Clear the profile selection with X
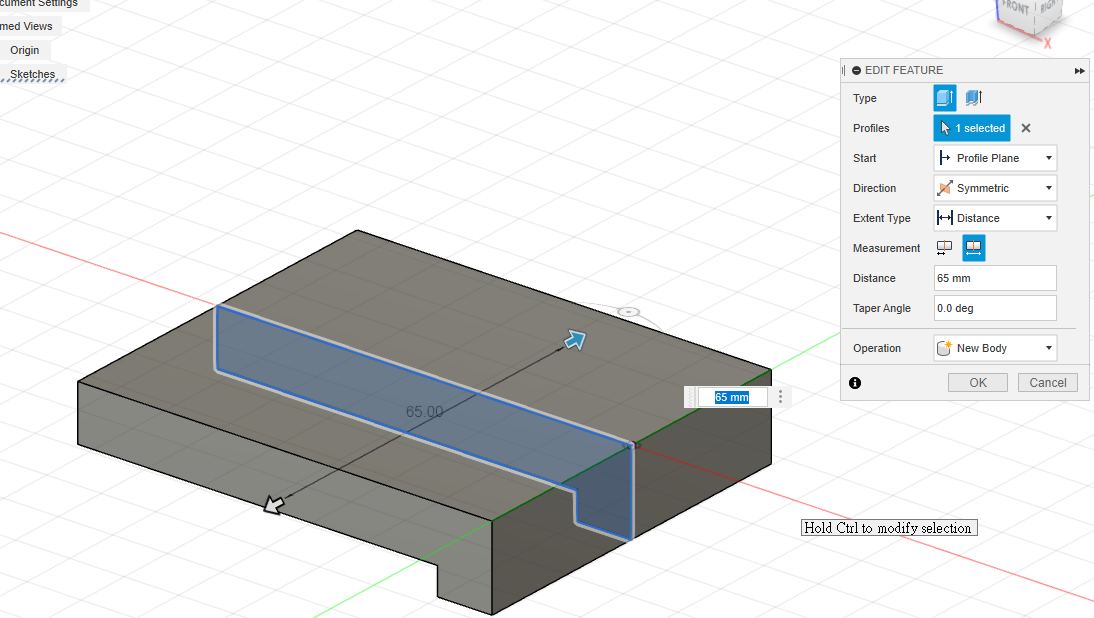The width and height of the screenshot is (1094, 618). coord(1026,128)
